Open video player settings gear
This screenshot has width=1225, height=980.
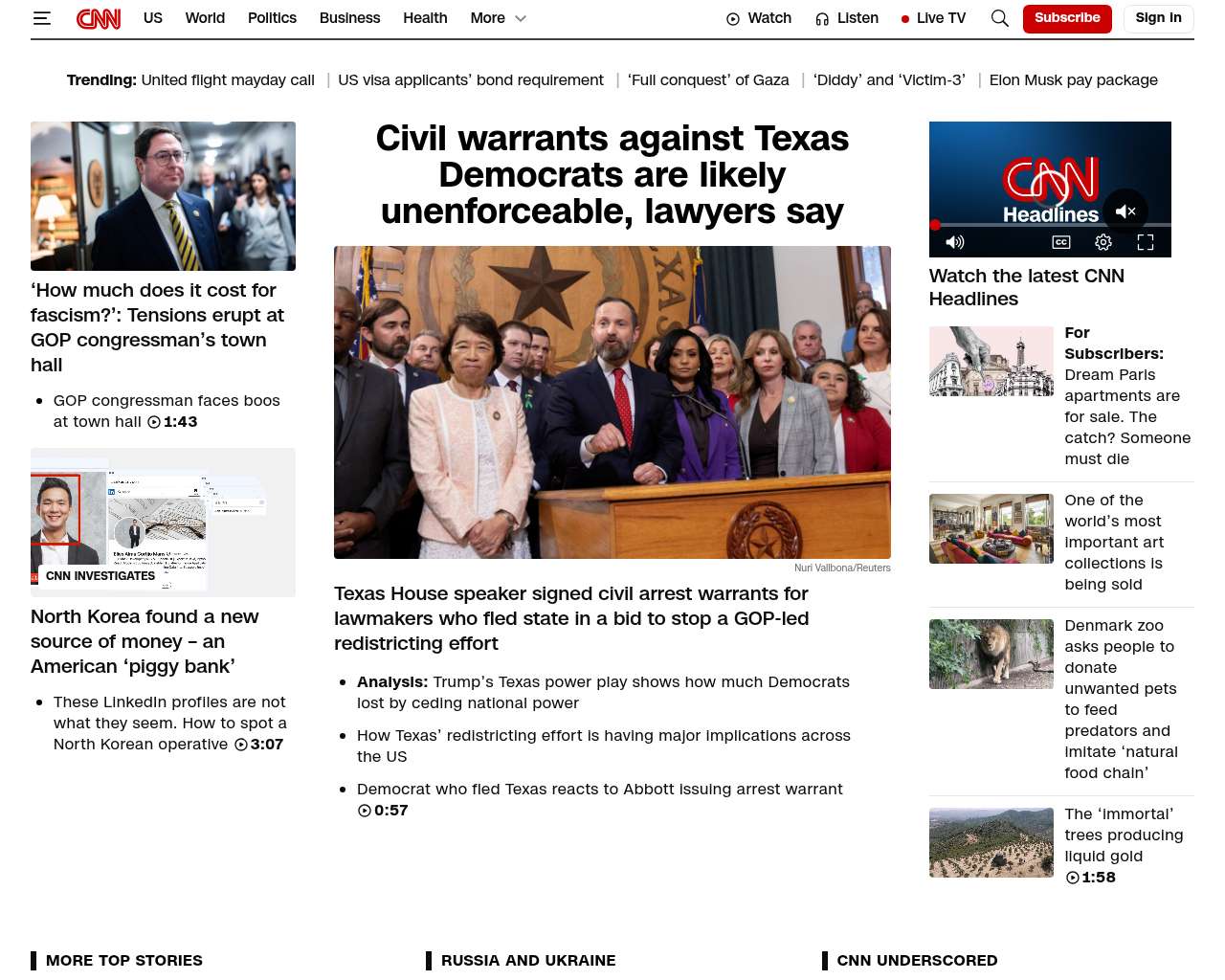coord(1103,242)
